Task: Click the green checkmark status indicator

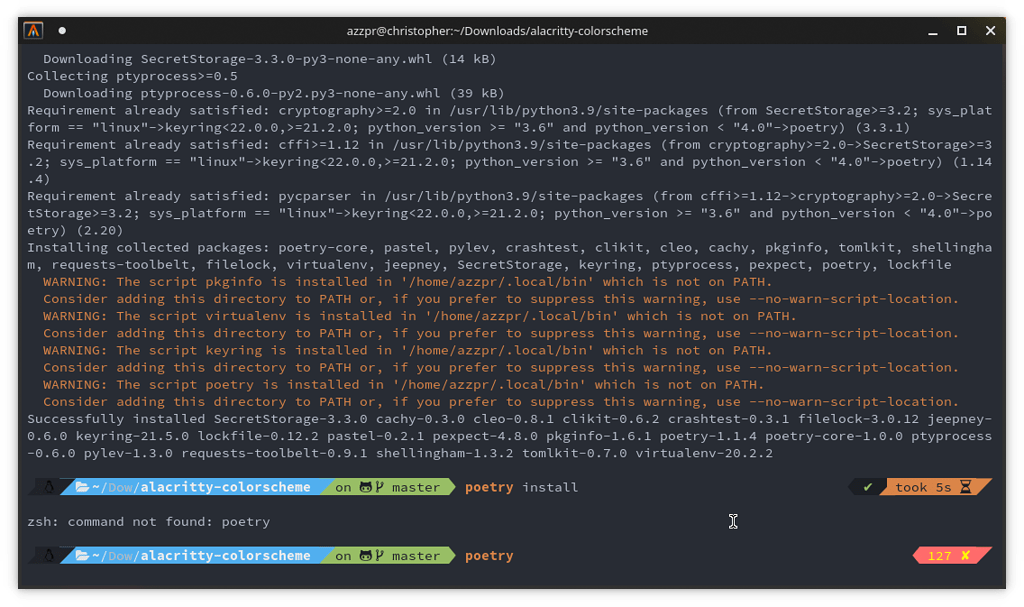Action: [867, 487]
